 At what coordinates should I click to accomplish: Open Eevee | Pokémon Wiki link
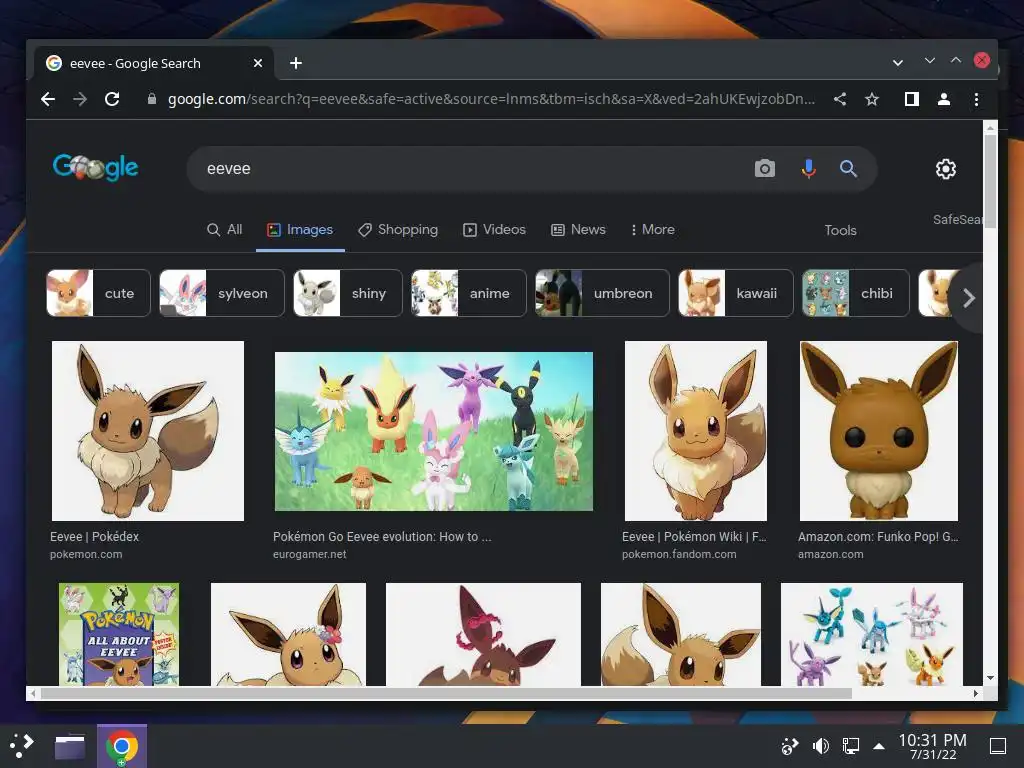click(x=694, y=536)
